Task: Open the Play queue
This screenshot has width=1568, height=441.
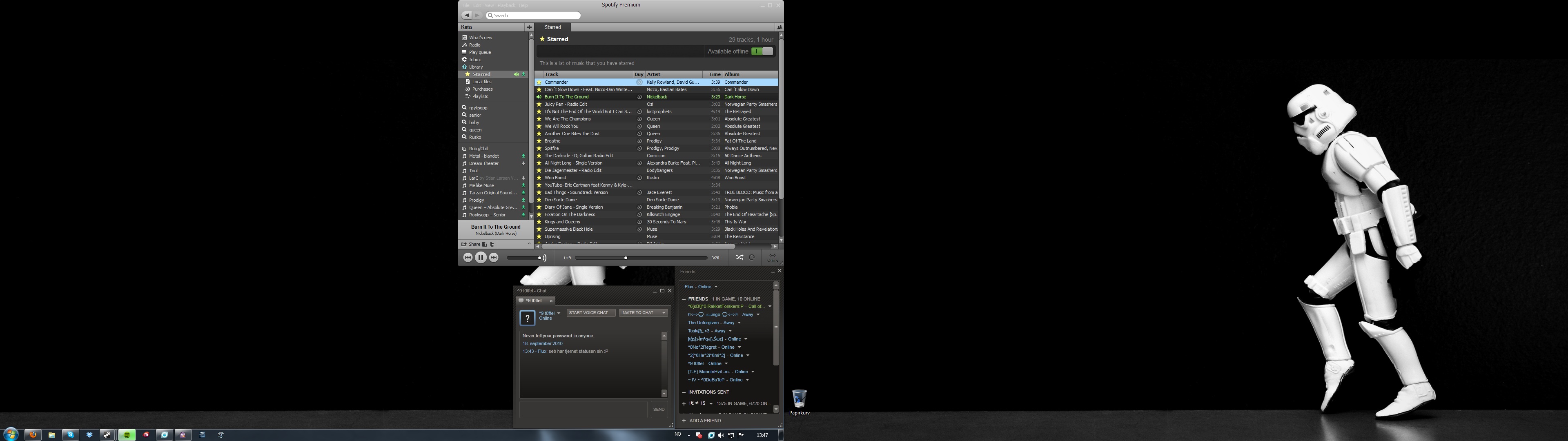Action: click(x=480, y=52)
